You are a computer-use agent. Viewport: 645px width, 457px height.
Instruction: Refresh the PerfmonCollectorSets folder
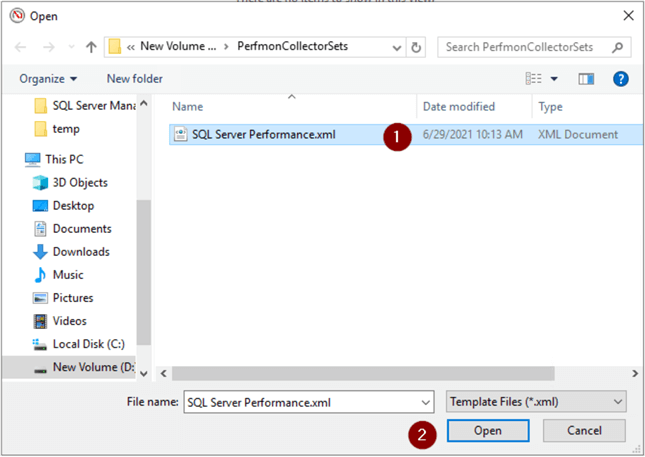point(416,48)
